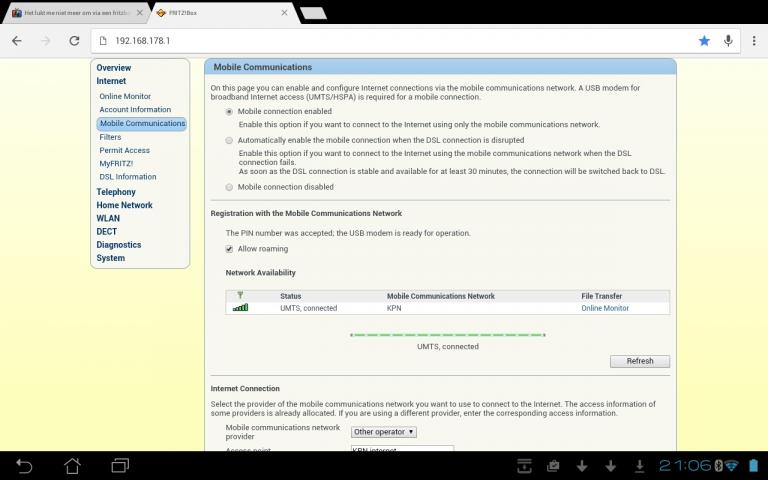
Task: Open the Chrome three-dot overflow menu
Action: [x=754, y=41]
